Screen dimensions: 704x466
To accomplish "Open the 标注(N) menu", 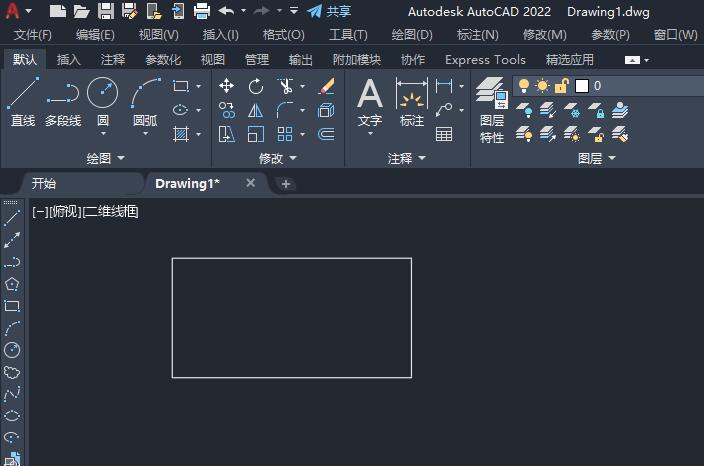I will tap(477, 35).
